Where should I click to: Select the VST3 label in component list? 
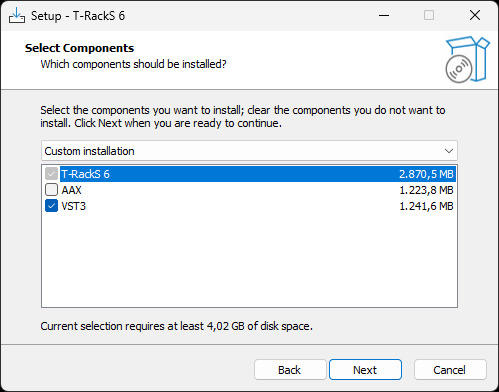pos(73,206)
